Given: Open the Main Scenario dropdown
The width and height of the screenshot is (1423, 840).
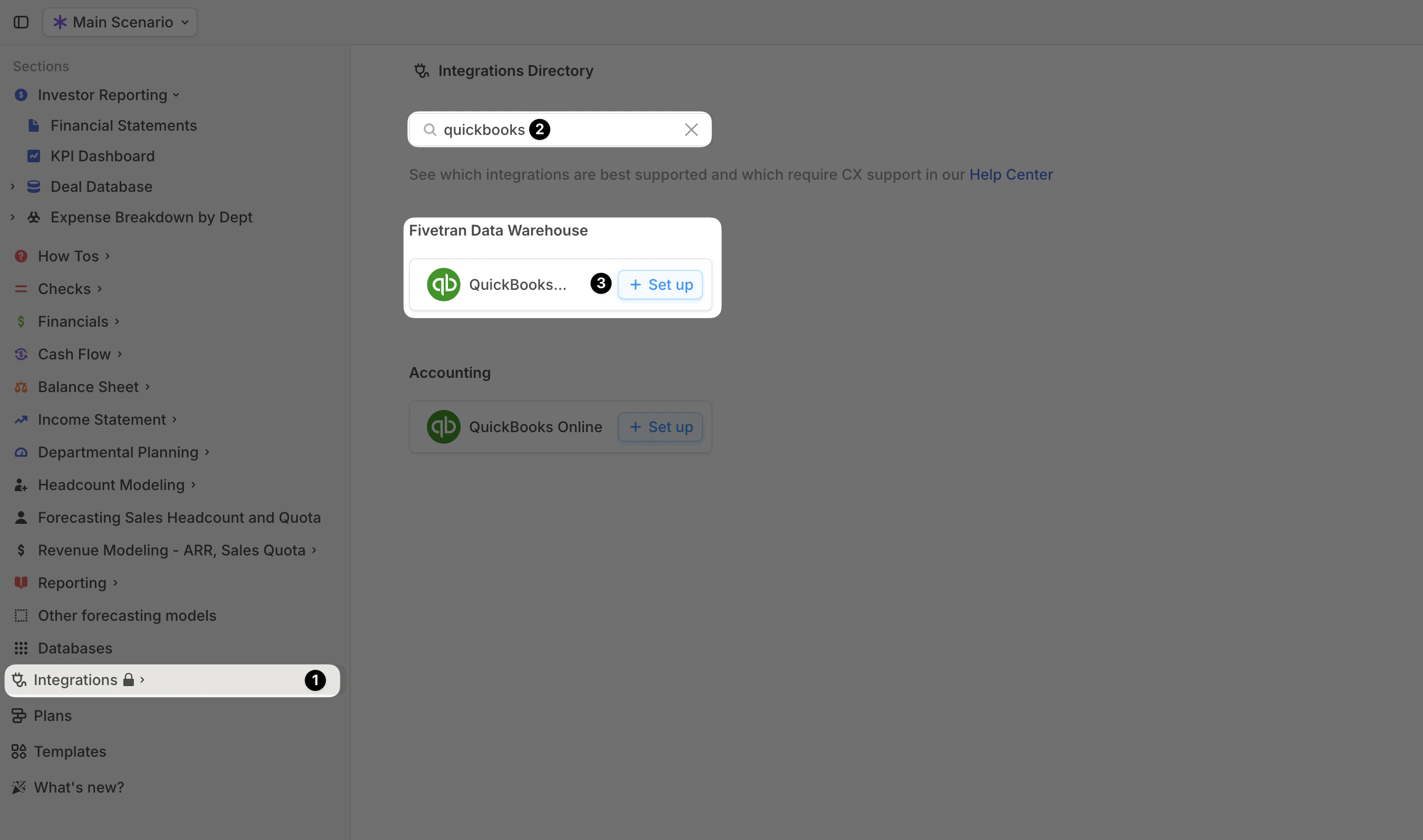Looking at the screenshot, I should (120, 22).
